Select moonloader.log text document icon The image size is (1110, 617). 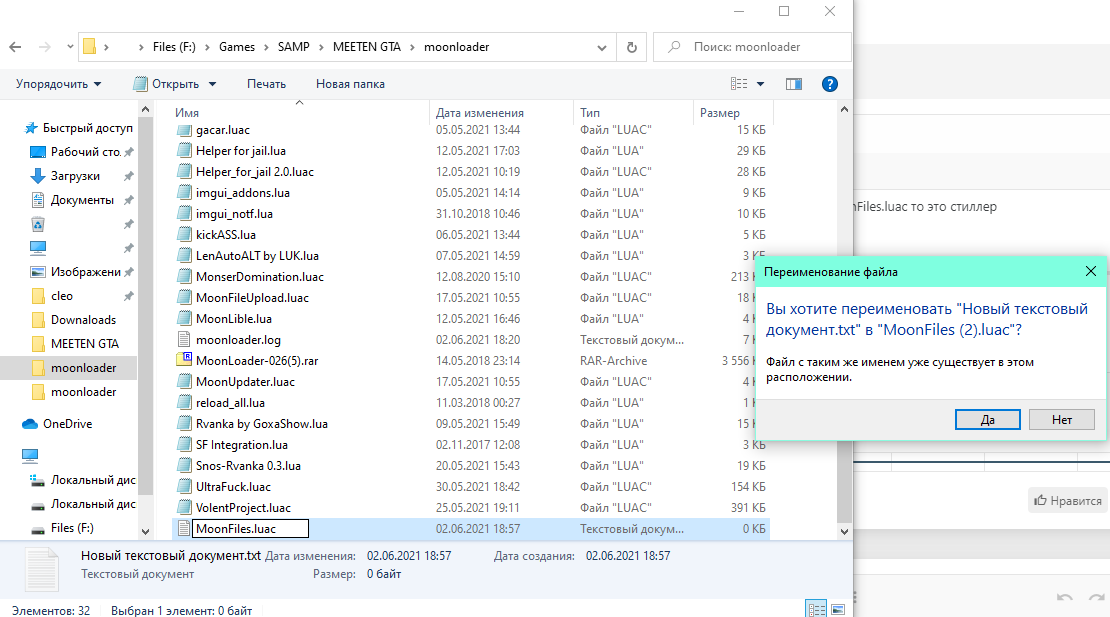pos(184,340)
